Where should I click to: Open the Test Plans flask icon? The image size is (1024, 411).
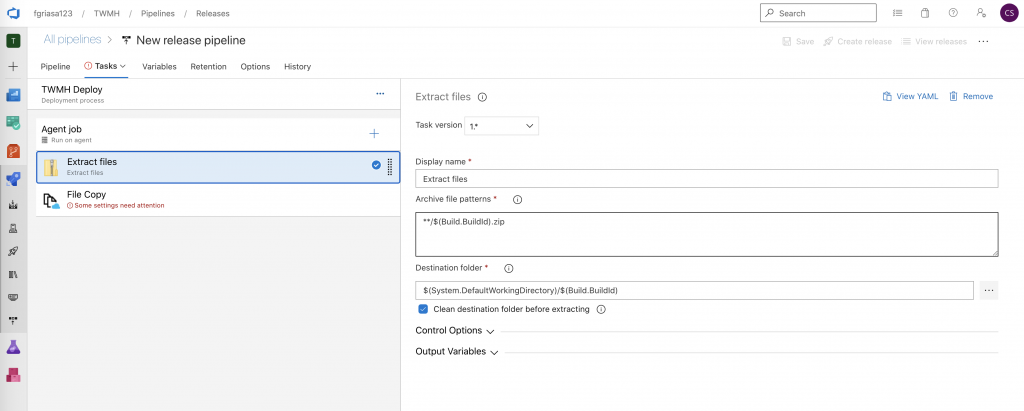point(14,346)
